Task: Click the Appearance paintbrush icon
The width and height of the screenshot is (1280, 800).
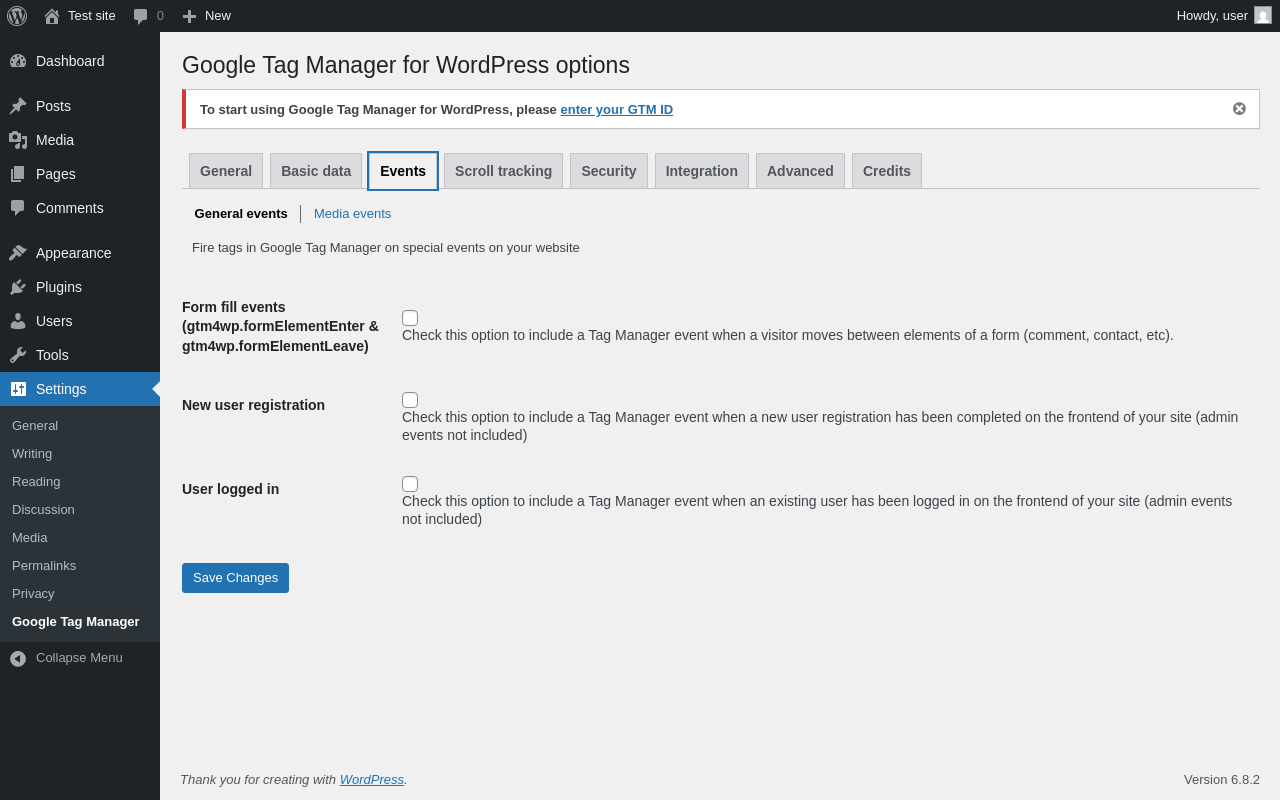Action: click(x=18, y=253)
